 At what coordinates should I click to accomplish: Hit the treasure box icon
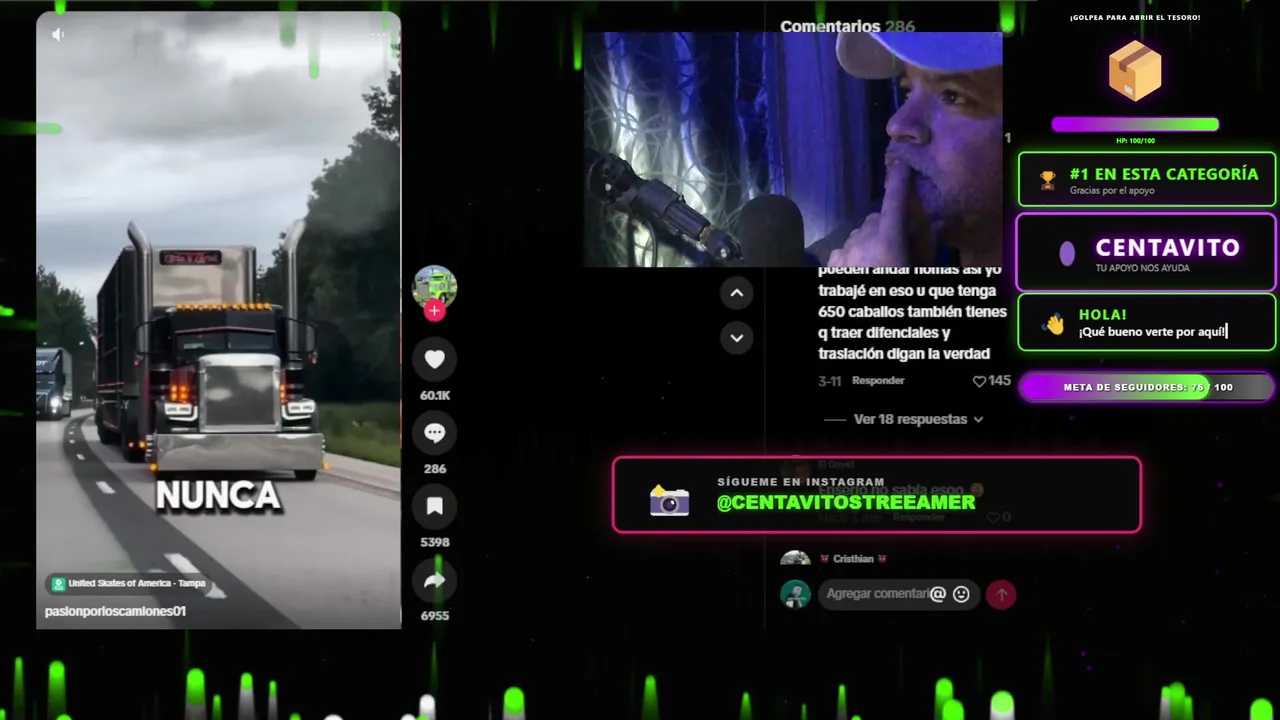(1135, 71)
